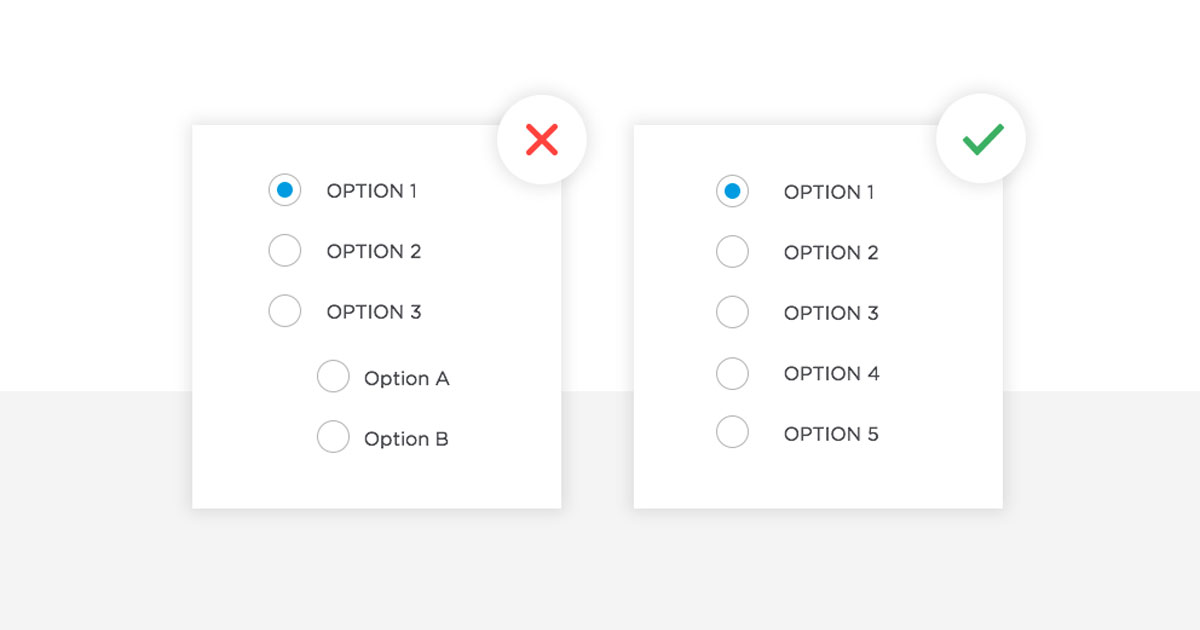The width and height of the screenshot is (1200, 630).
Task: Select the OPTION 5 radio button
Action: click(x=732, y=432)
